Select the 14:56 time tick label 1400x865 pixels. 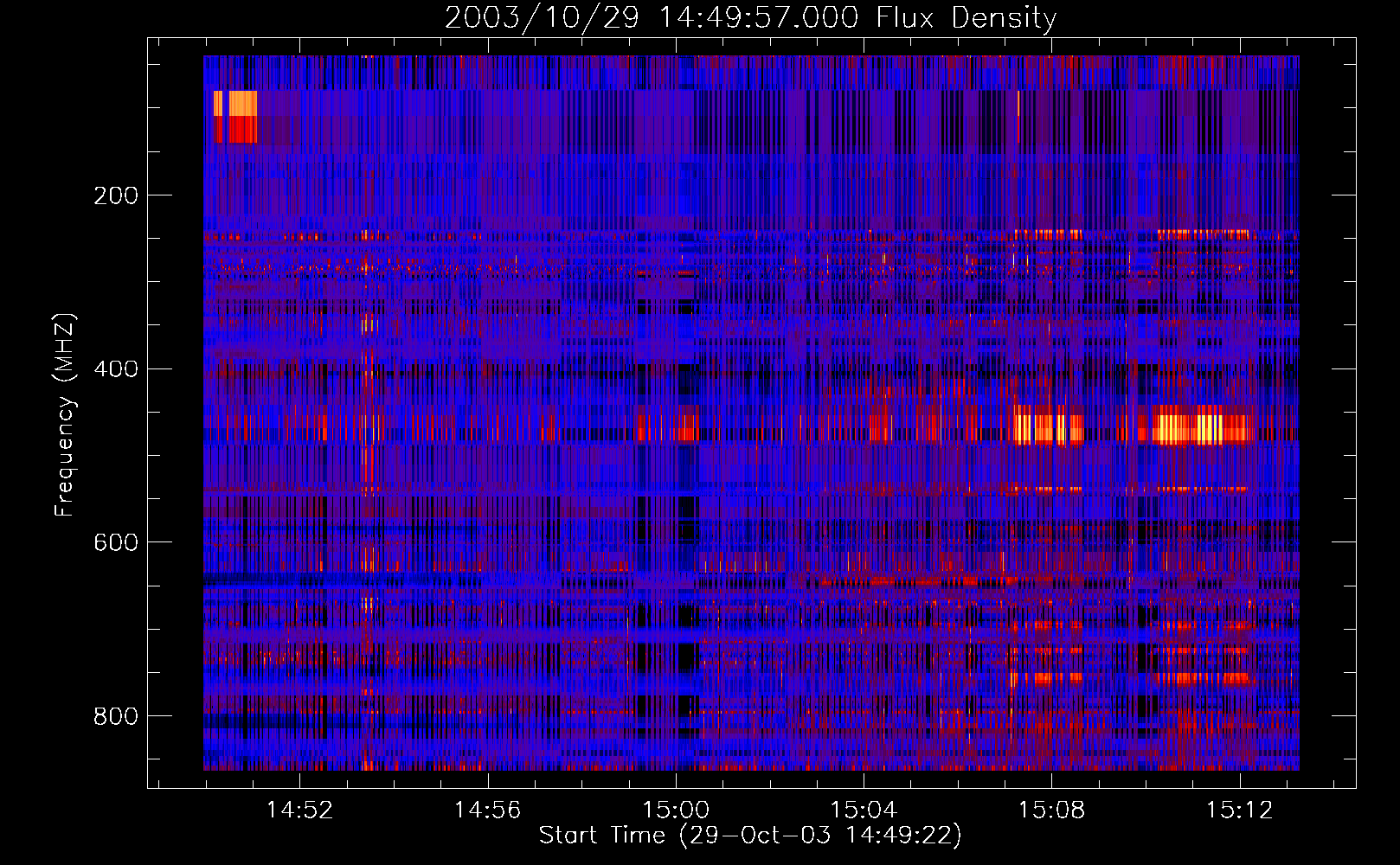[487, 810]
